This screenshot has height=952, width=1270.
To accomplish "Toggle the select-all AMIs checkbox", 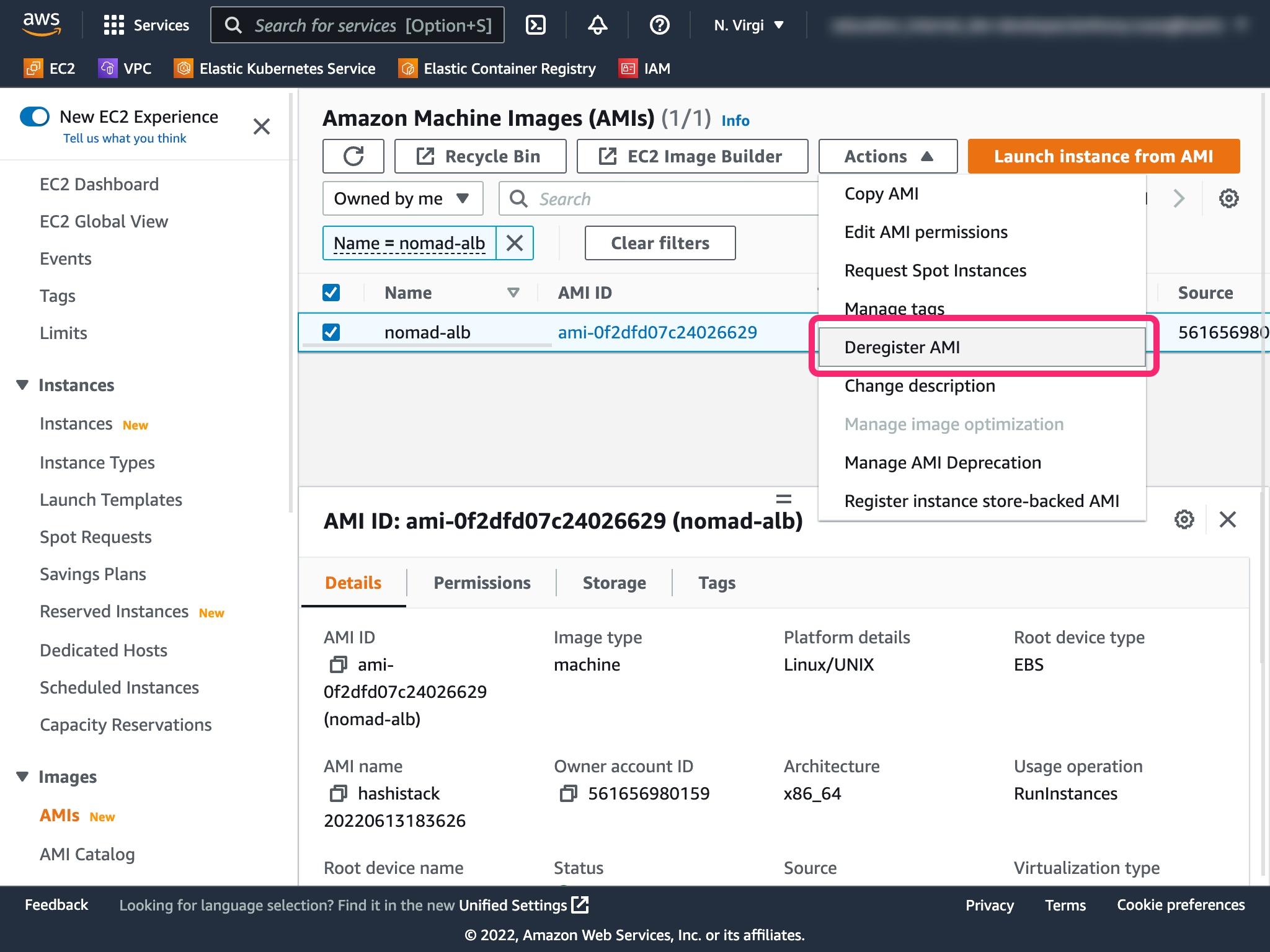I will (331, 291).
